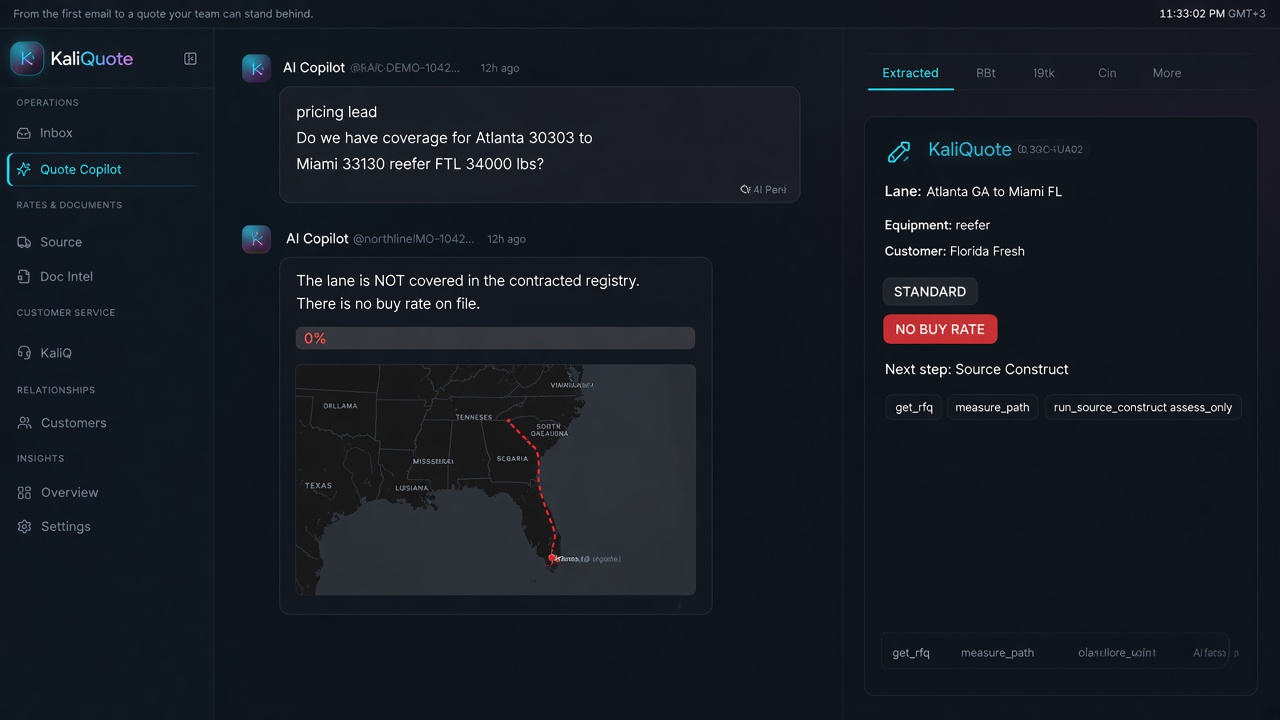Click the Settings gear icon

tap(25, 526)
